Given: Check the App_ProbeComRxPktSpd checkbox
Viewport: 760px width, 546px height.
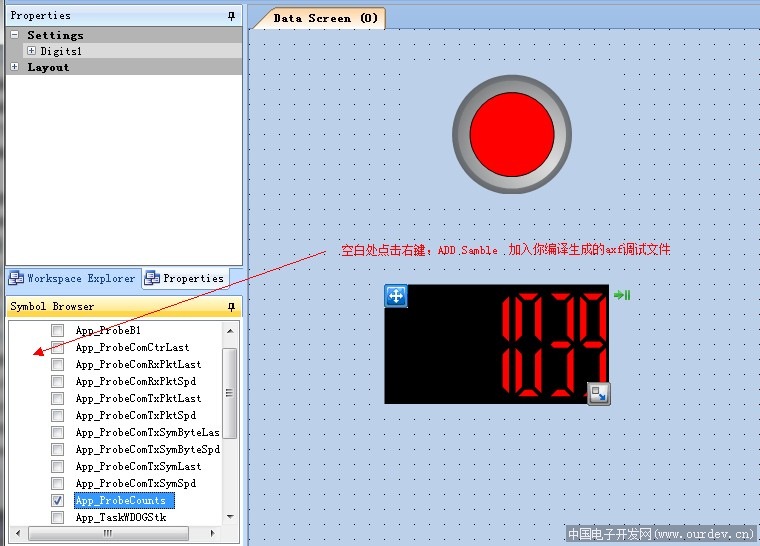Looking at the screenshot, I should click(57, 381).
